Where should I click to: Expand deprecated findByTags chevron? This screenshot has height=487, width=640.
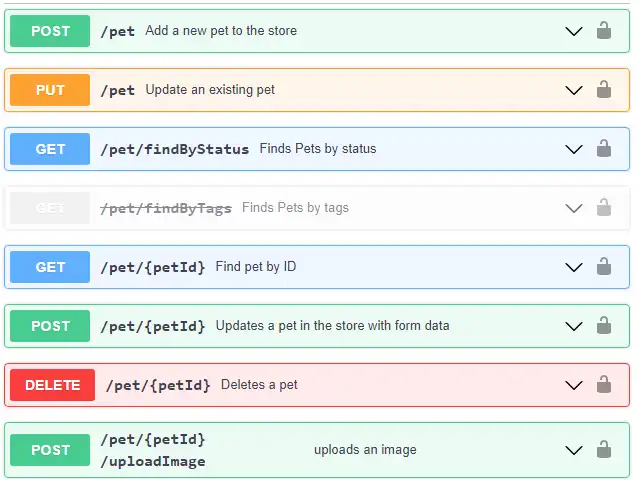(x=574, y=208)
